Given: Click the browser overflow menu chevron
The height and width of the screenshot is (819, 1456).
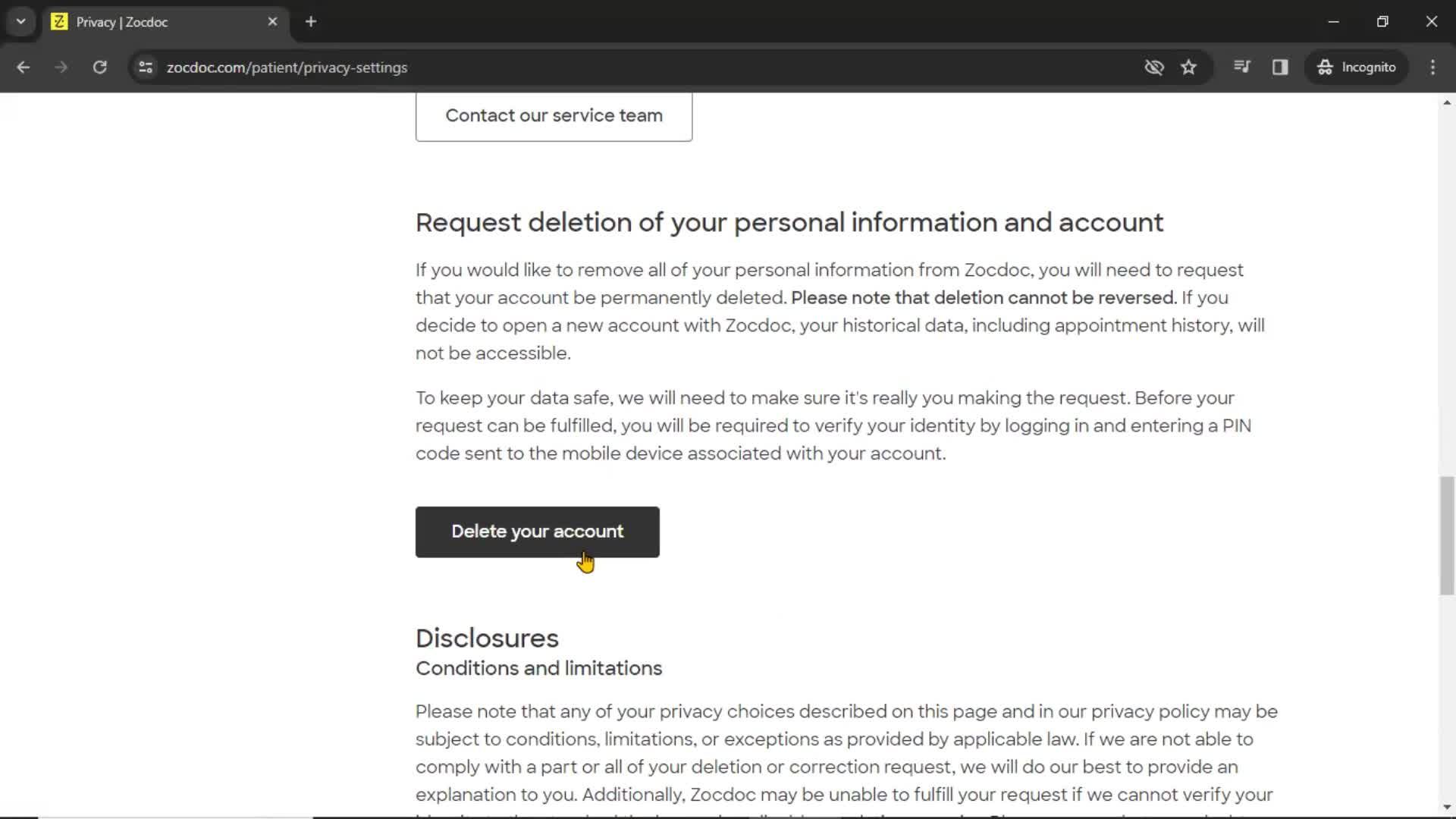Looking at the screenshot, I should click(20, 21).
